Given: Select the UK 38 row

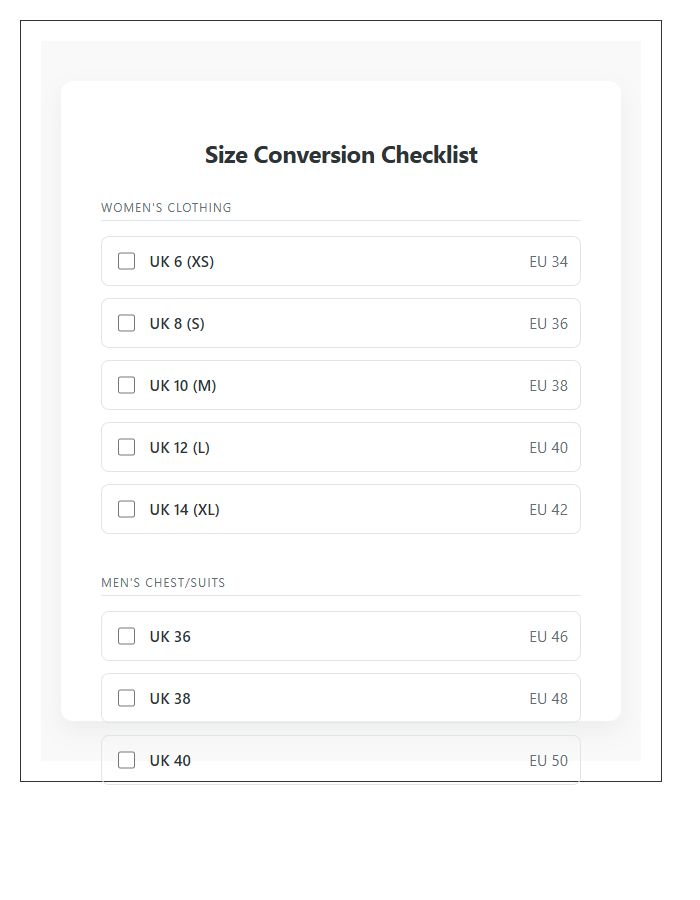Looking at the screenshot, I should pyautogui.click(x=340, y=698).
